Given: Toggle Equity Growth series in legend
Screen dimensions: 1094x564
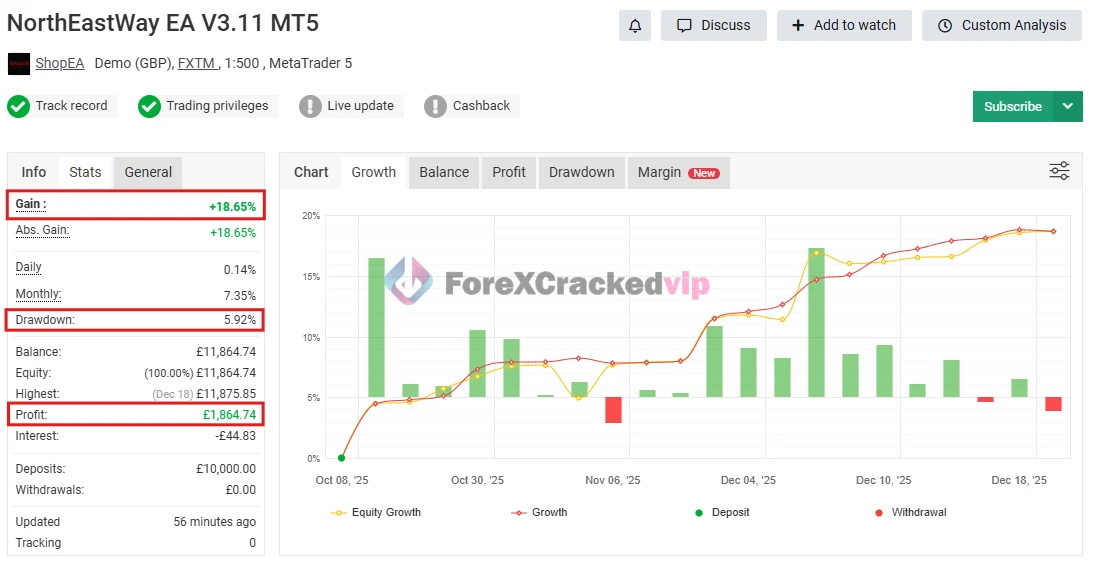Looking at the screenshot, I should (x=375, y=512).
